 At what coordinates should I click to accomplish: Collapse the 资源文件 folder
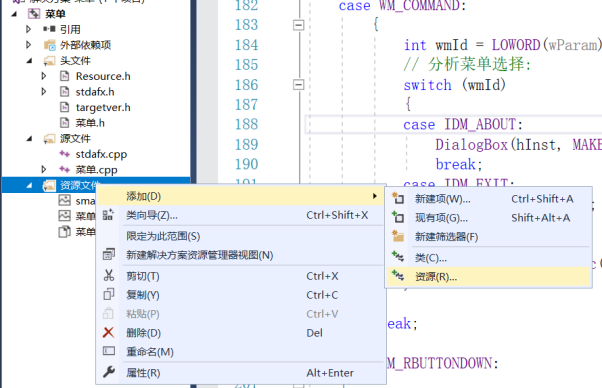coord(29,185)
